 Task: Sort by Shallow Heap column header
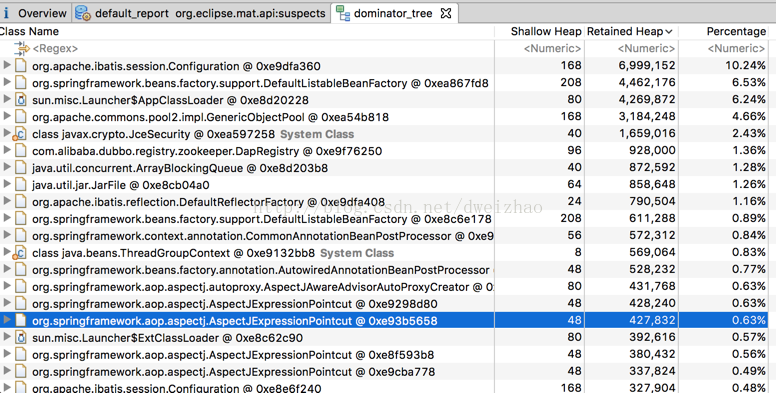(546, 31)
